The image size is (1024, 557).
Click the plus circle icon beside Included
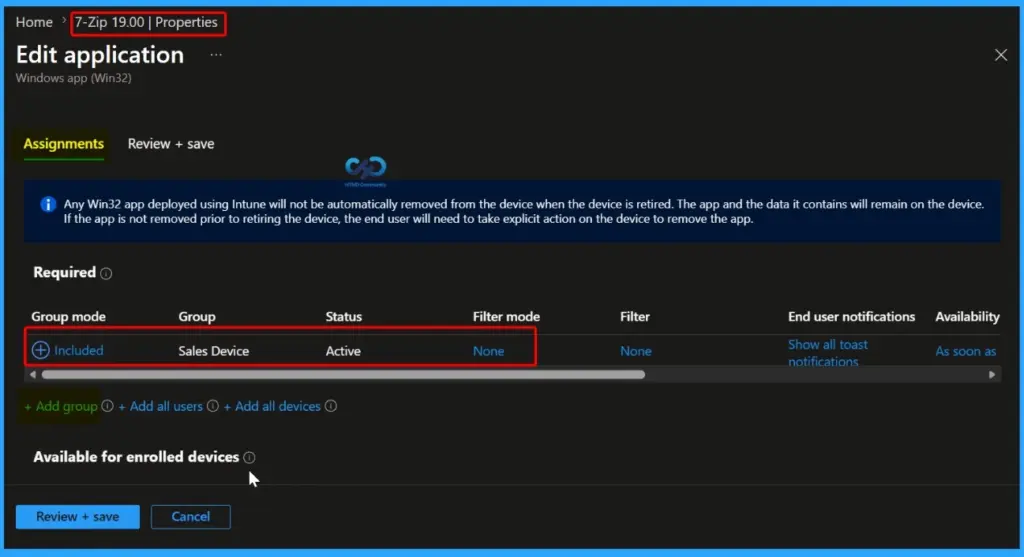(x=40, y=351)
